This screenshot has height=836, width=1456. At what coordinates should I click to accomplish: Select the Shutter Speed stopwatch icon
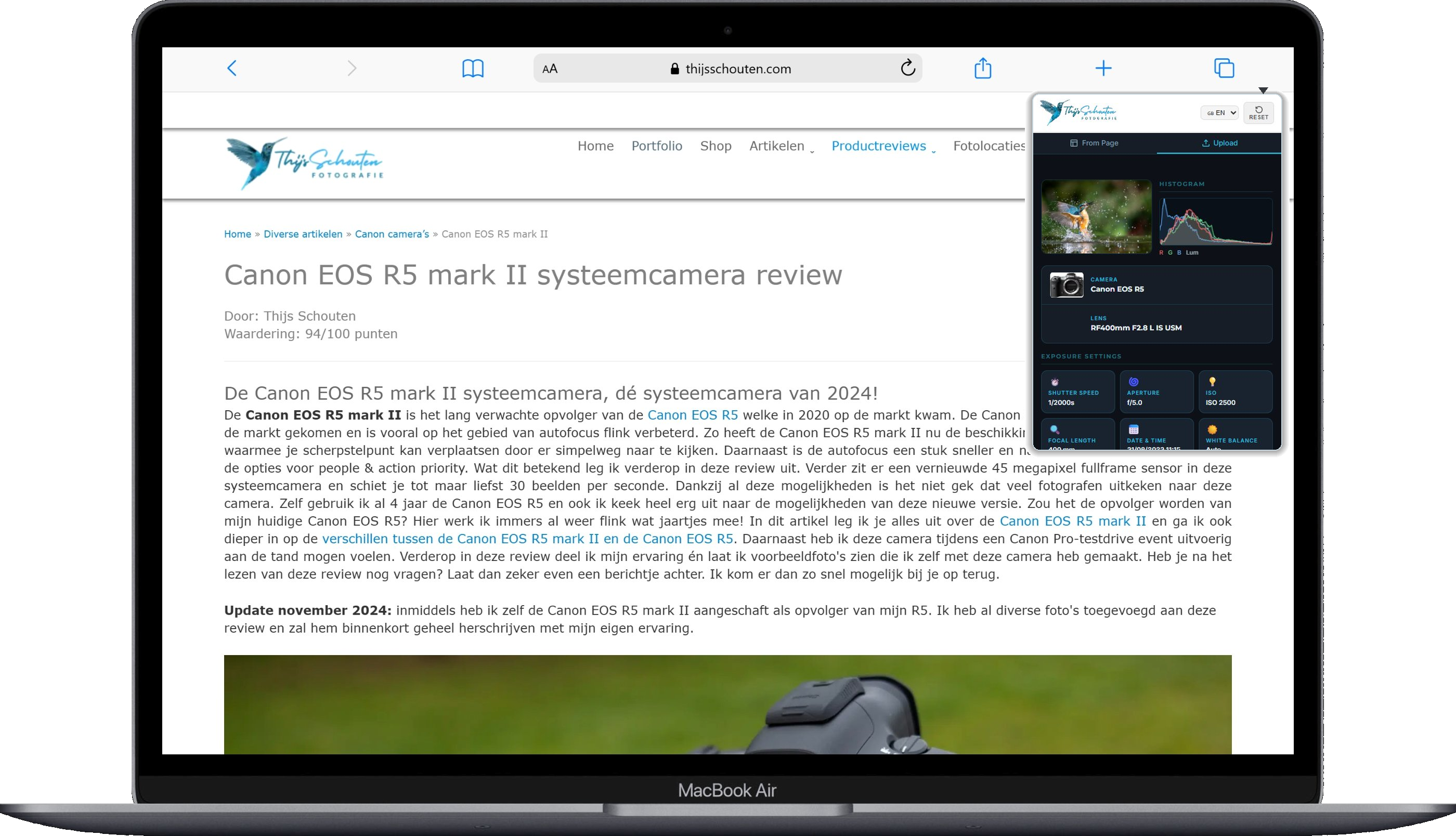[1055, 383]
